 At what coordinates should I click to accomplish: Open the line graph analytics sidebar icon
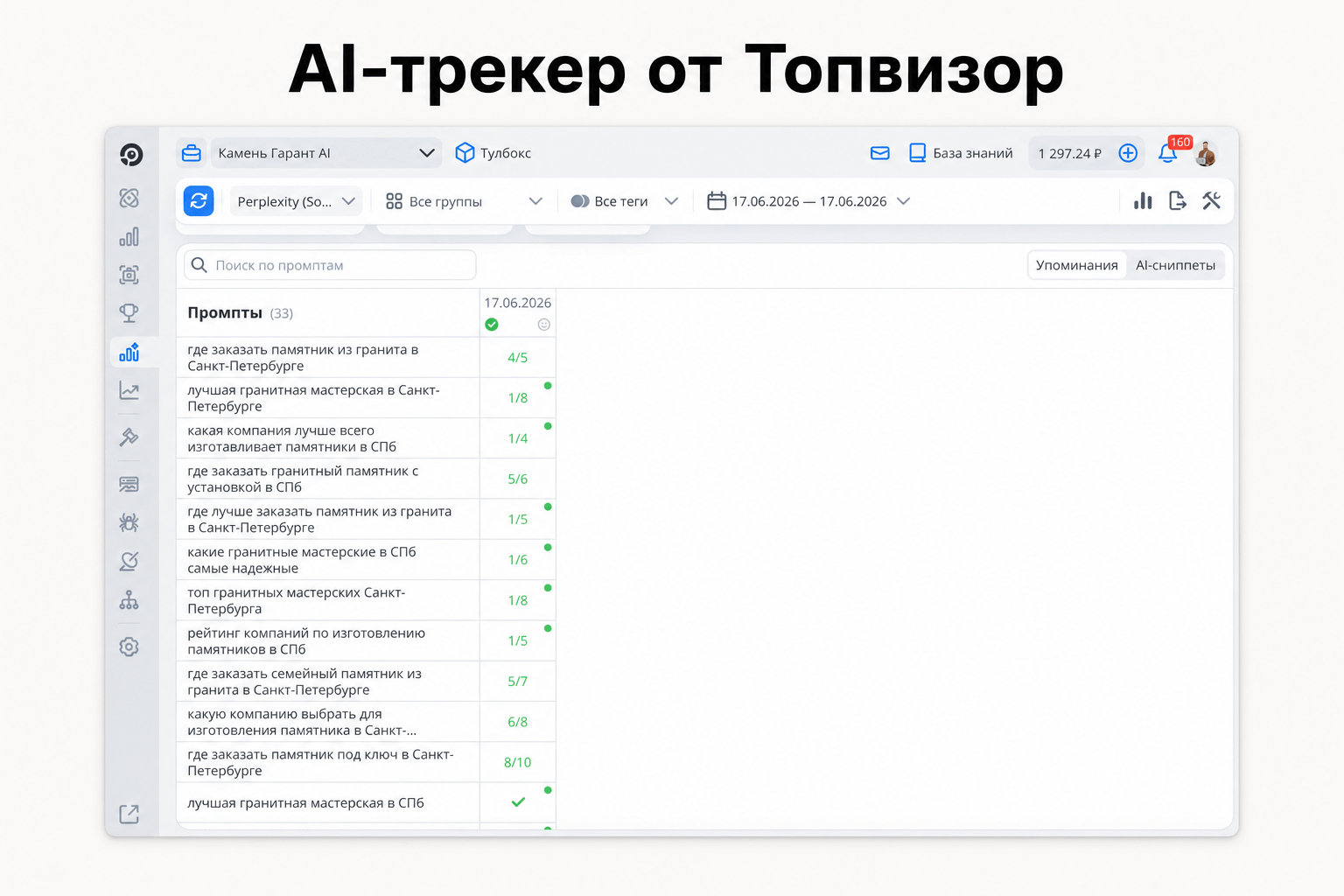(129, 390)
